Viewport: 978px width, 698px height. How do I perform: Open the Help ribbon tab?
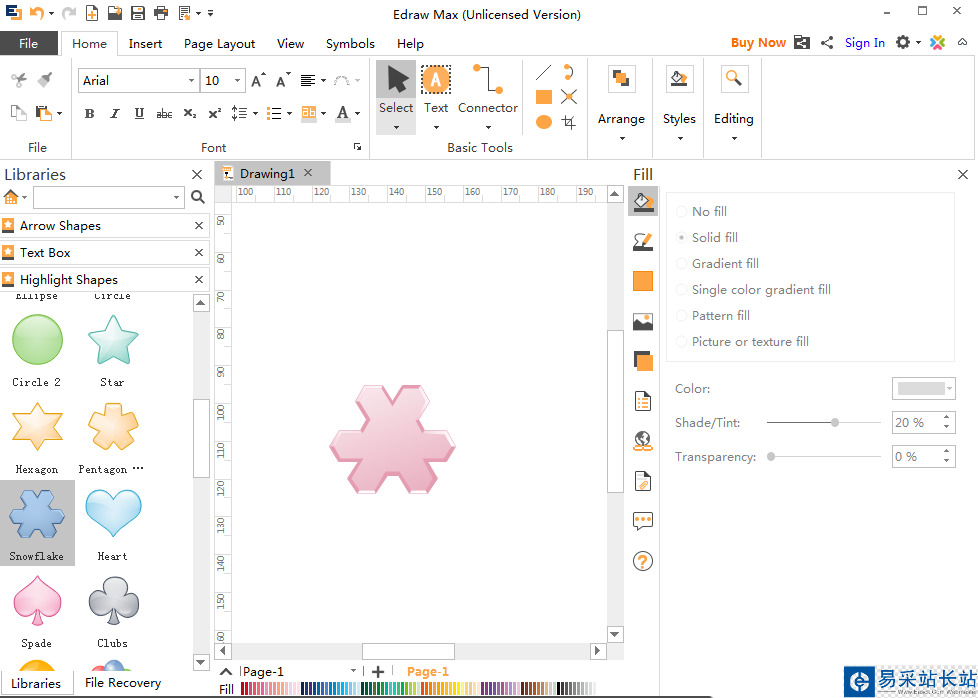(x=410, y=44)
